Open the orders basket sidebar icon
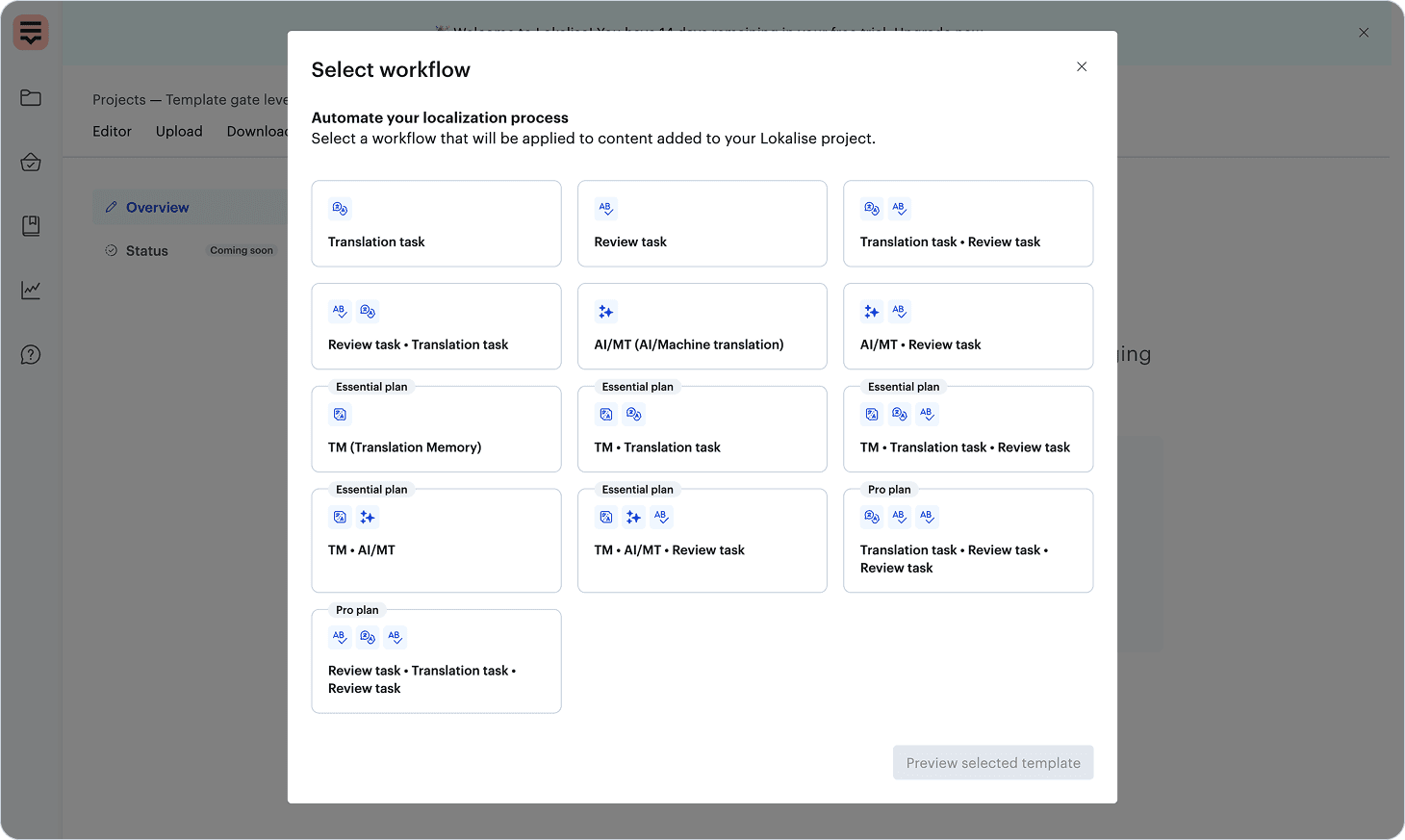This screenshot has width=1405, height=840. pyautogui.click(x=31, y=162)
